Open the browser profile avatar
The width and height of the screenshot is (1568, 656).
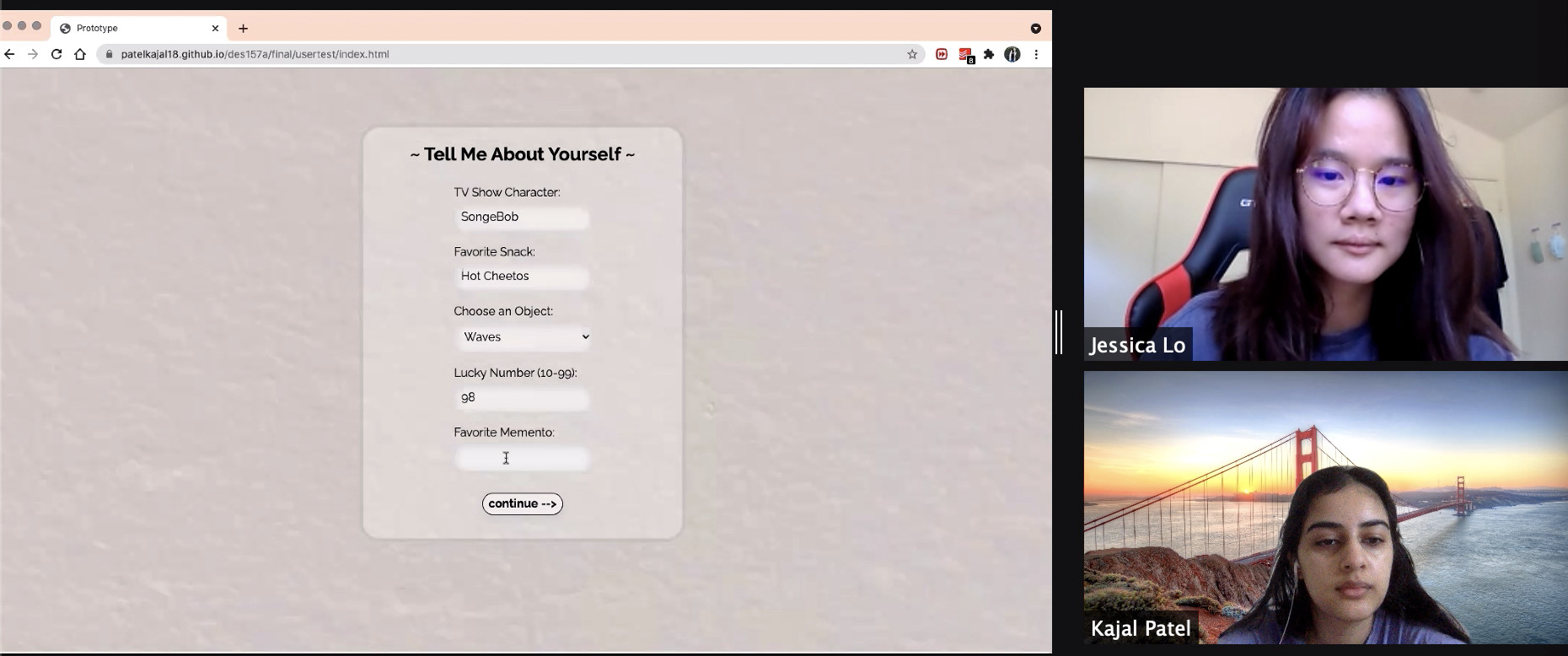(1012, 54)
